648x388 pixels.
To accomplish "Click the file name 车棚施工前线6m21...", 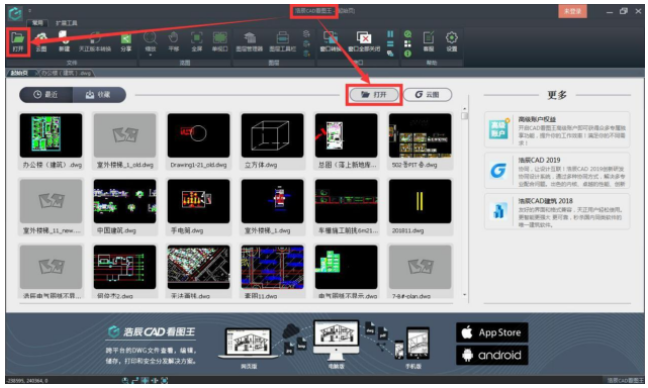I will 348,231.
